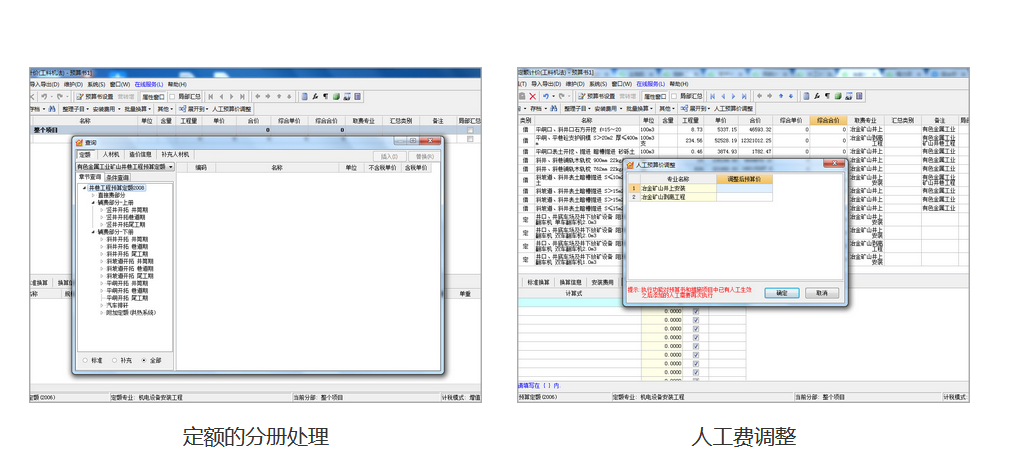This screenshot has height=466, width=1026.
Task: Switch to 造价信息 tab in 查询 dialog
Action: [x=140, y=154]
